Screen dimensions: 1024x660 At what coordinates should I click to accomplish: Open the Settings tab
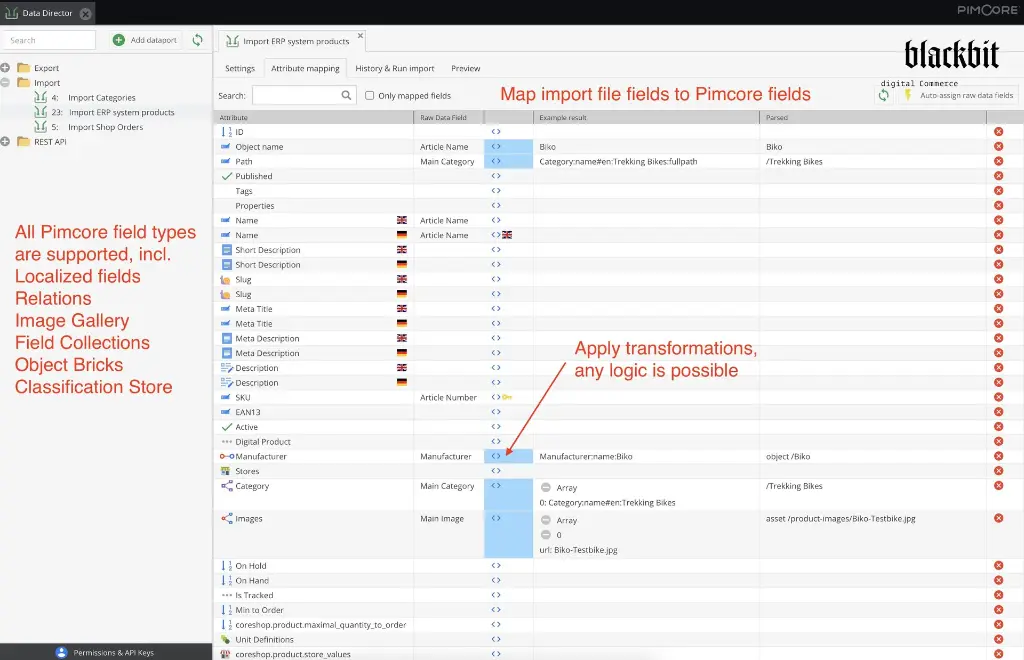[240, 69]
